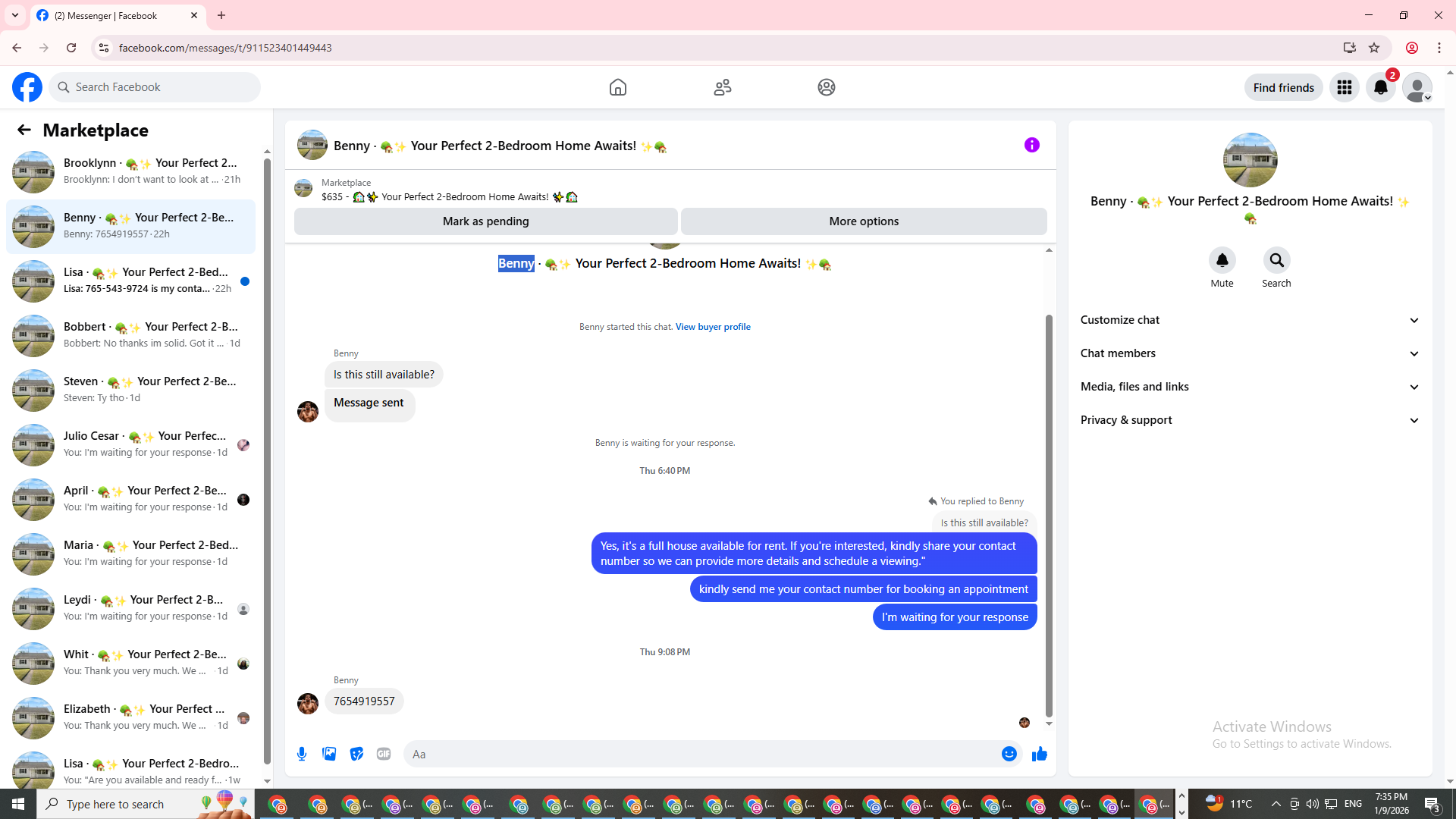Screen dimensions: 1456x819
Task: Choose an emoji in message box
Action: click(1009, 754)
